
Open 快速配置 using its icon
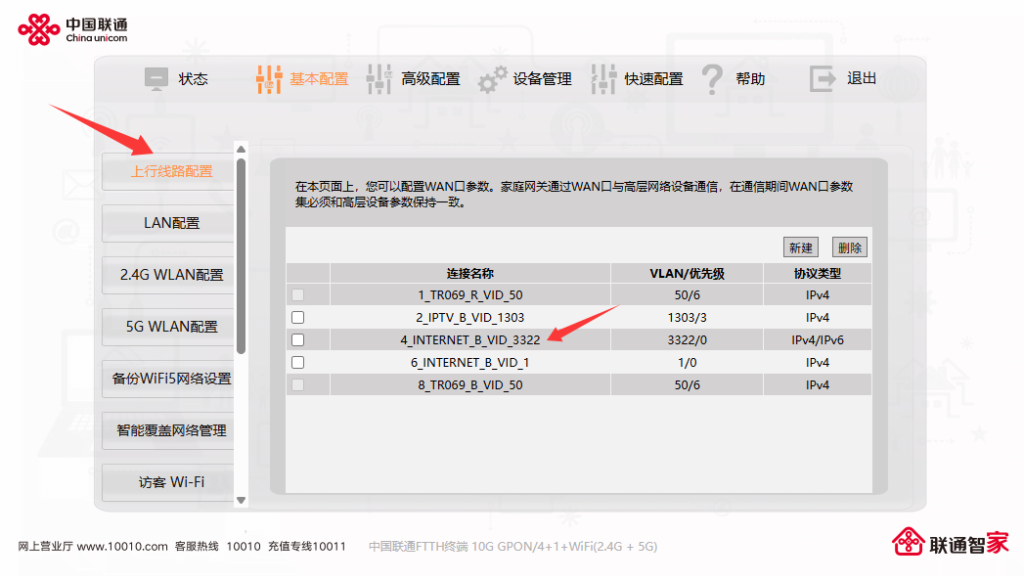pos(604,78)
